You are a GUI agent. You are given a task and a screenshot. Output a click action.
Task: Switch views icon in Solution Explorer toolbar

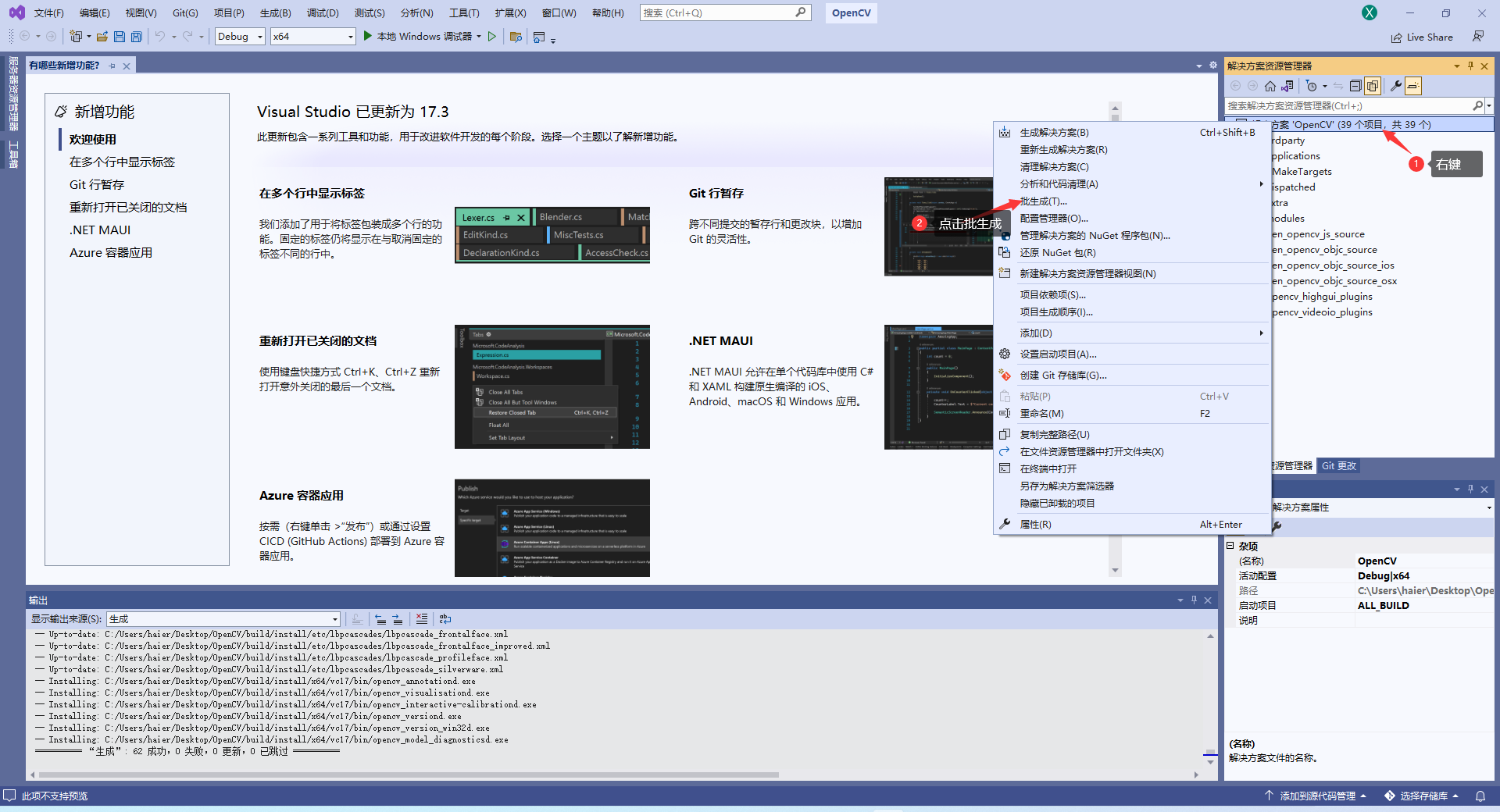(1287, 86)
